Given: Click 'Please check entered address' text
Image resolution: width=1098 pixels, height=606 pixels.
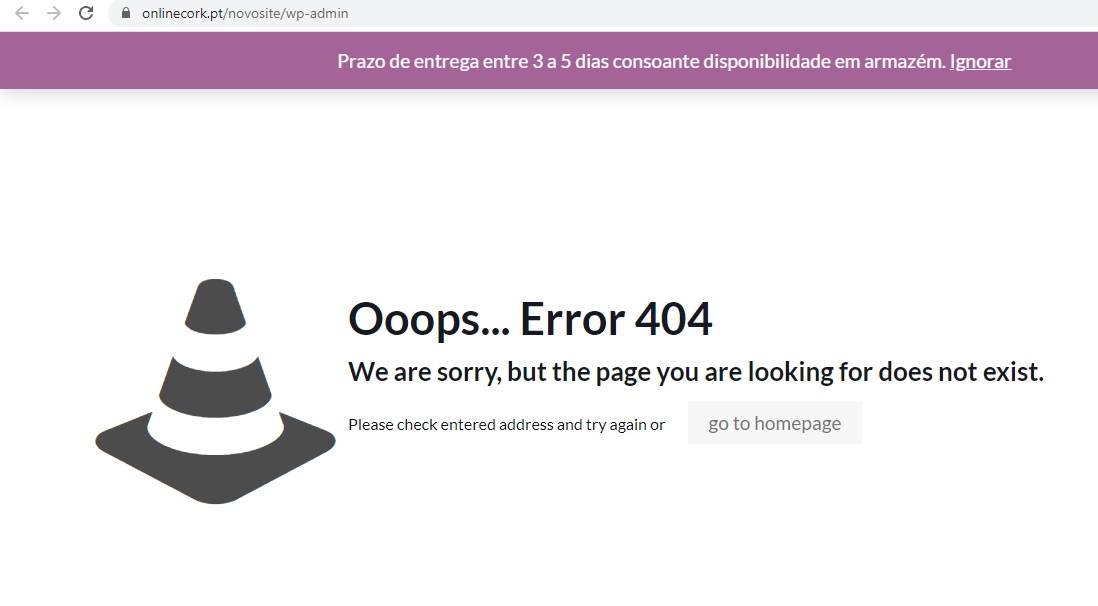Looking at the screenshot, I should coord(506,425).
